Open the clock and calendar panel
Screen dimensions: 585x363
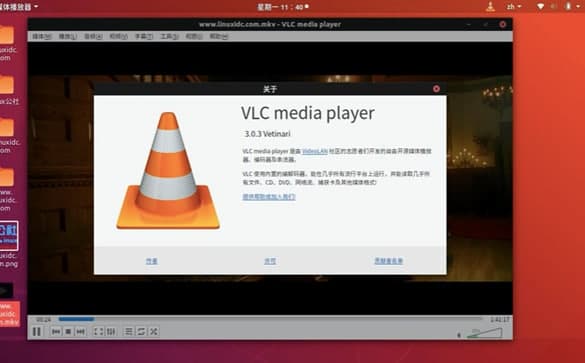tap(283, 6)
